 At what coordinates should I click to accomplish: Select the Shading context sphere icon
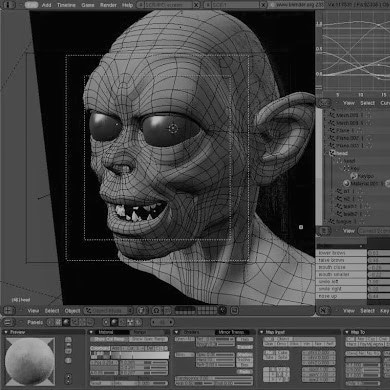pos(66,322)
